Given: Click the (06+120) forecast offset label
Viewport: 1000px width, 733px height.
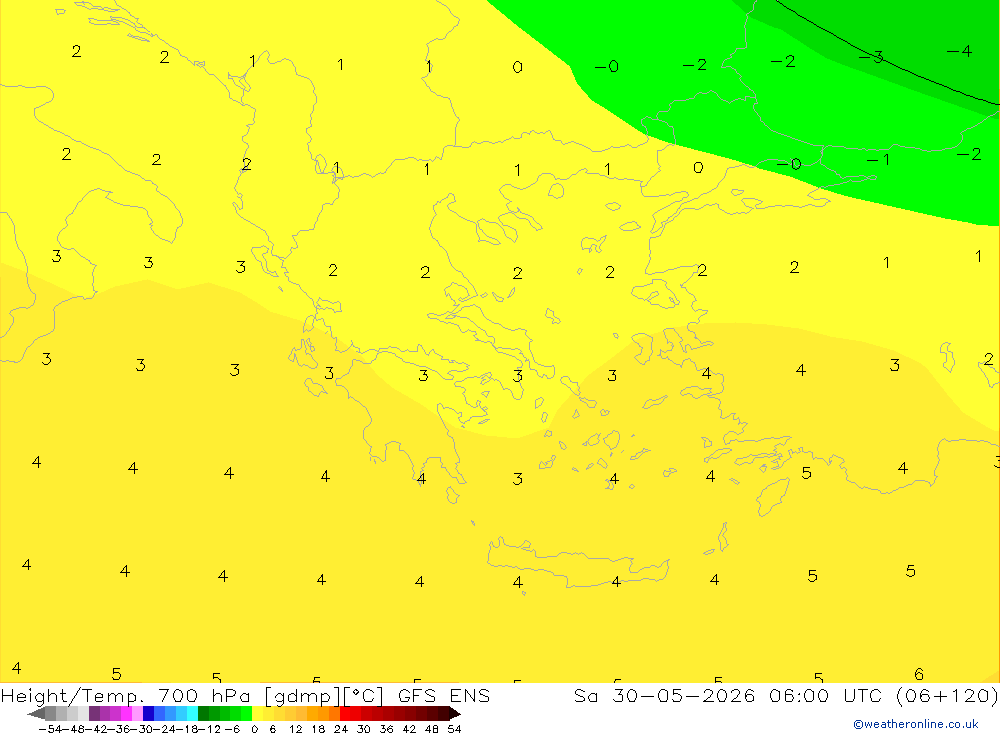Looking at the screenshot, I should pyautogui.click(x=947, y=695).
